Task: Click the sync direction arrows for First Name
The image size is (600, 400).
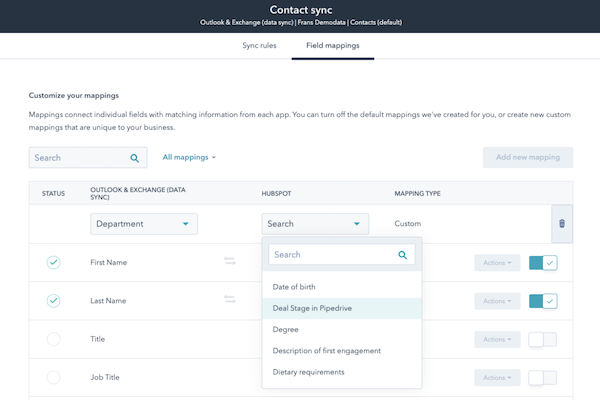Action: pyautogui.click(x=230, y=261)
